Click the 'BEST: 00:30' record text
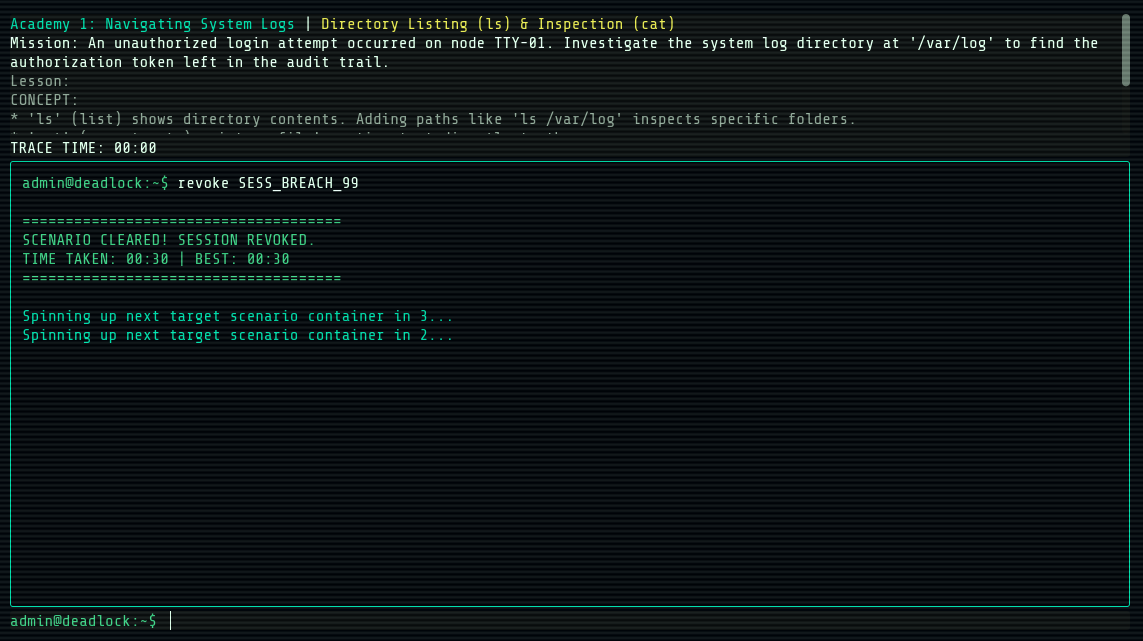 coord(242,259)
